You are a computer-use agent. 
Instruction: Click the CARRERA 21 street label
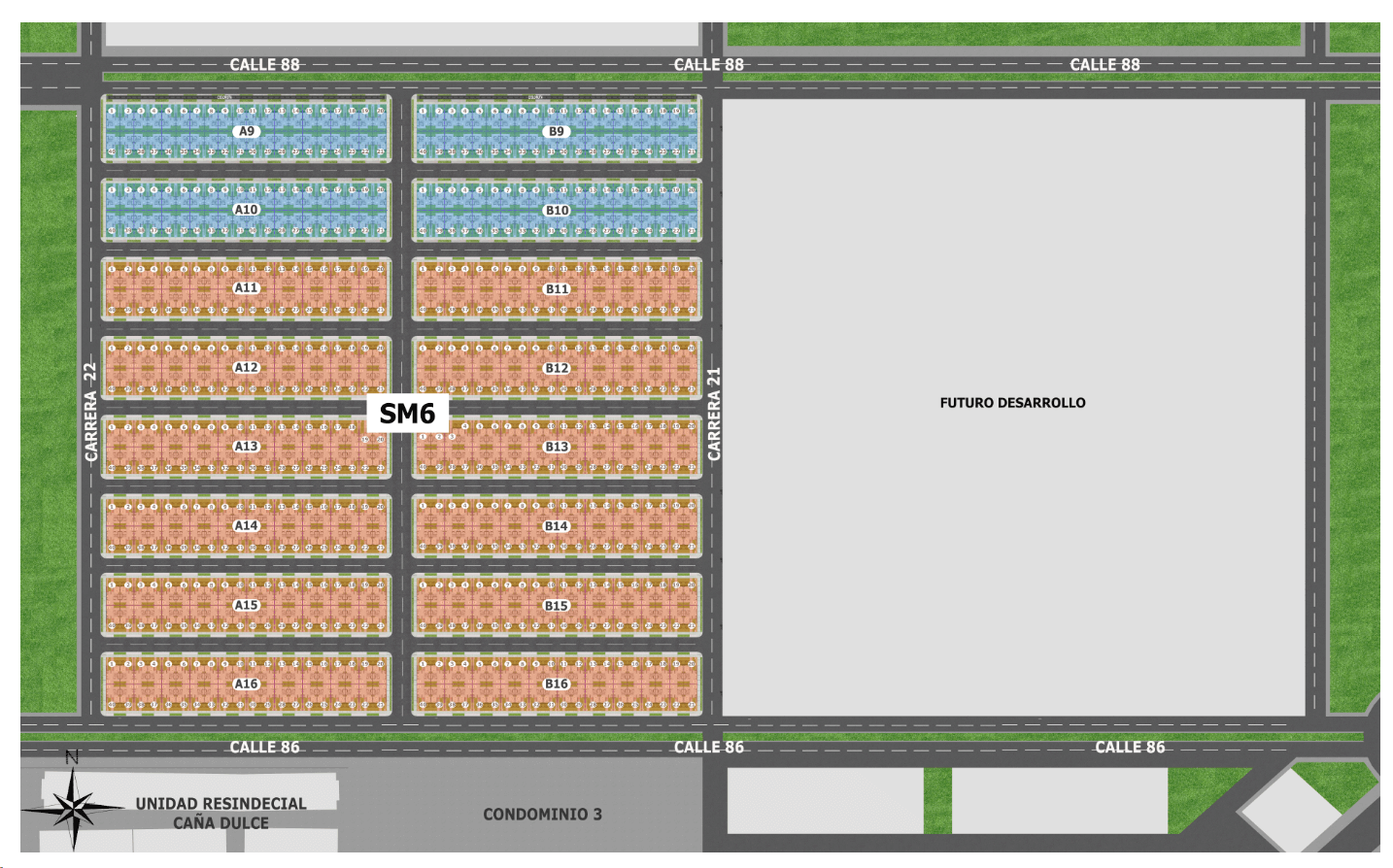click(714, 414)
